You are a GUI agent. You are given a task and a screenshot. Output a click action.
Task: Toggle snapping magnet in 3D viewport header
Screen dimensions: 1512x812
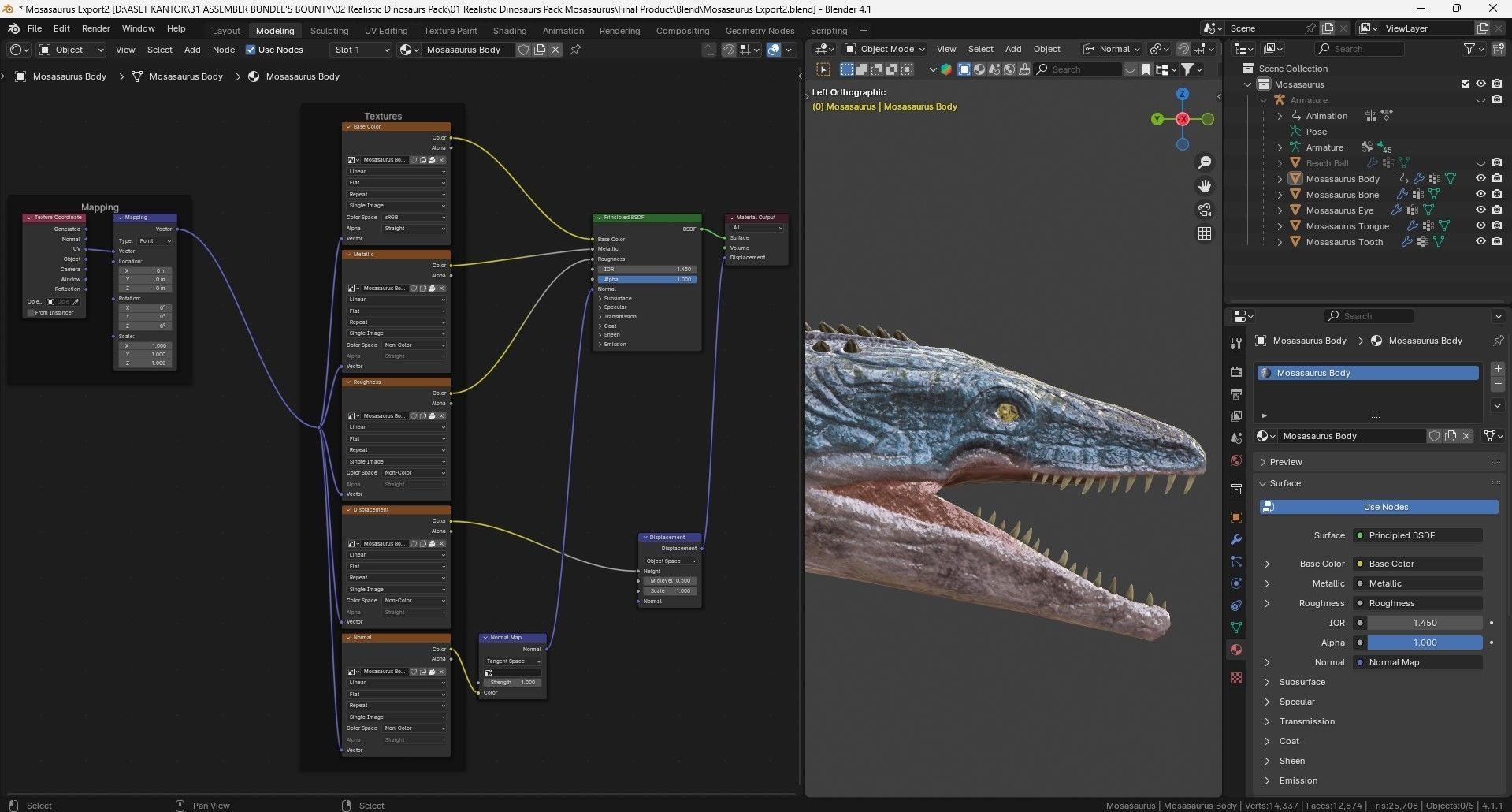click(x=1183, y=49)
